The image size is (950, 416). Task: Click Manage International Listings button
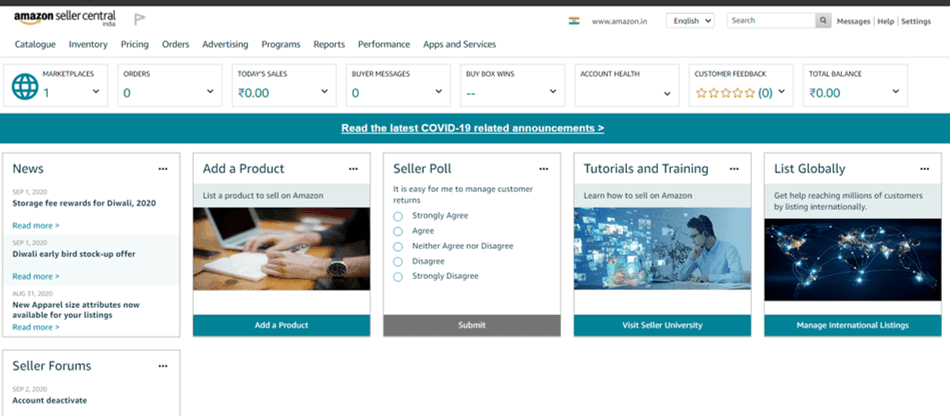852,325
